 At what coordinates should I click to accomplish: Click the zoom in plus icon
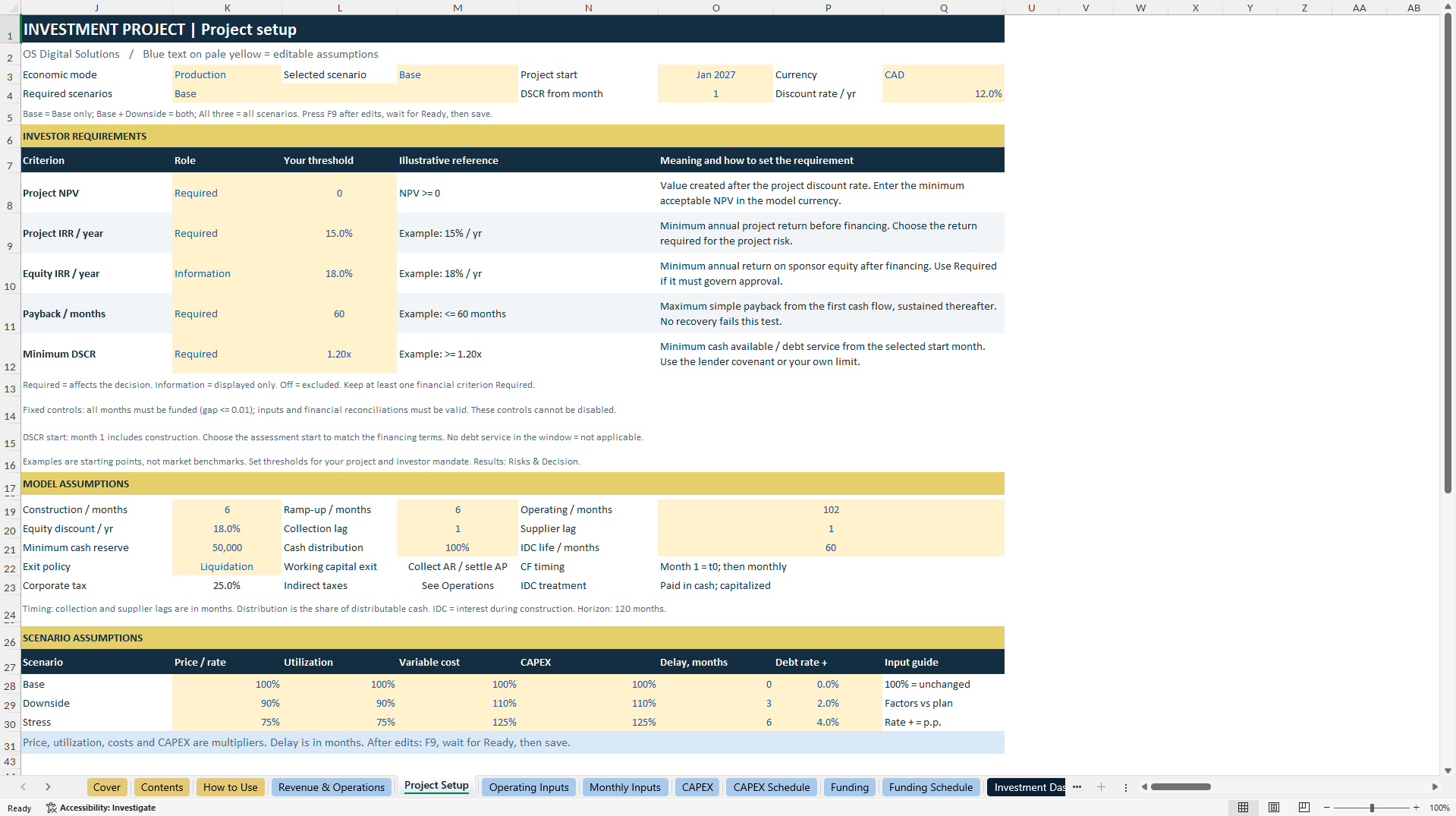click(x=1417, y=808)
